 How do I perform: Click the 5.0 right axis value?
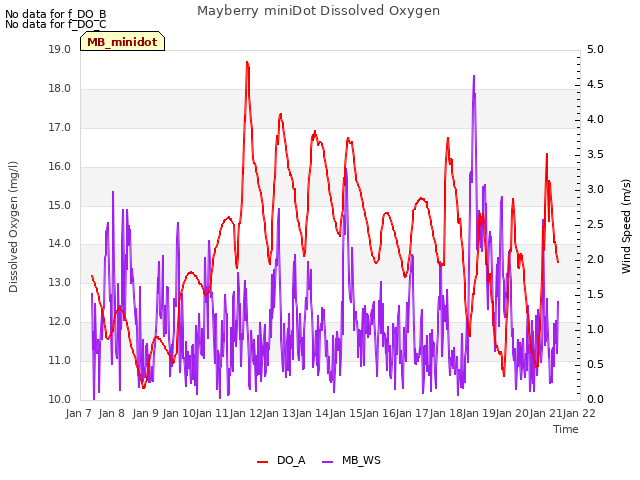point(595,49)
